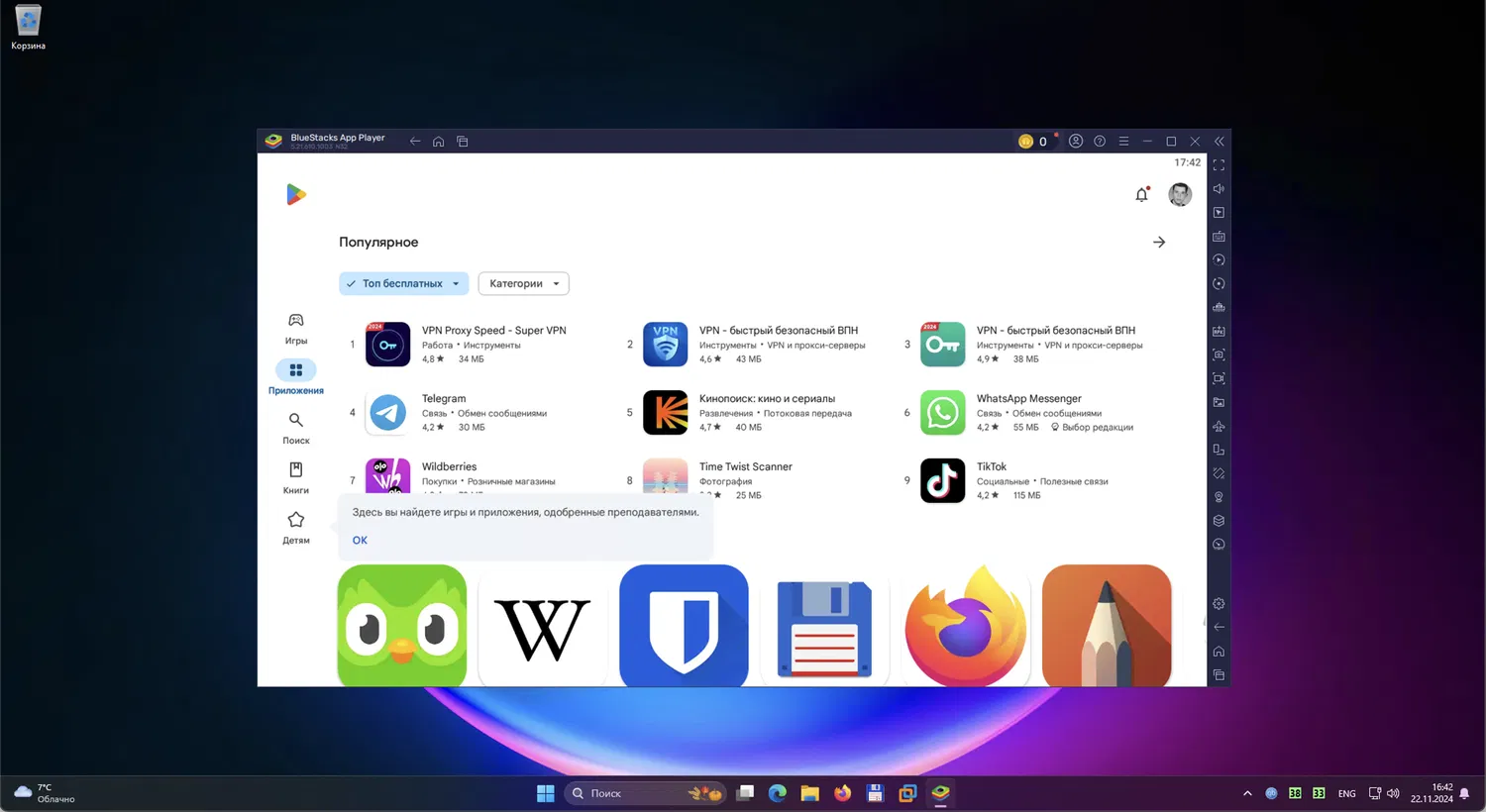Click the user profile avatar
This screenshot has height=812, width=1486.
[1179, 195]
